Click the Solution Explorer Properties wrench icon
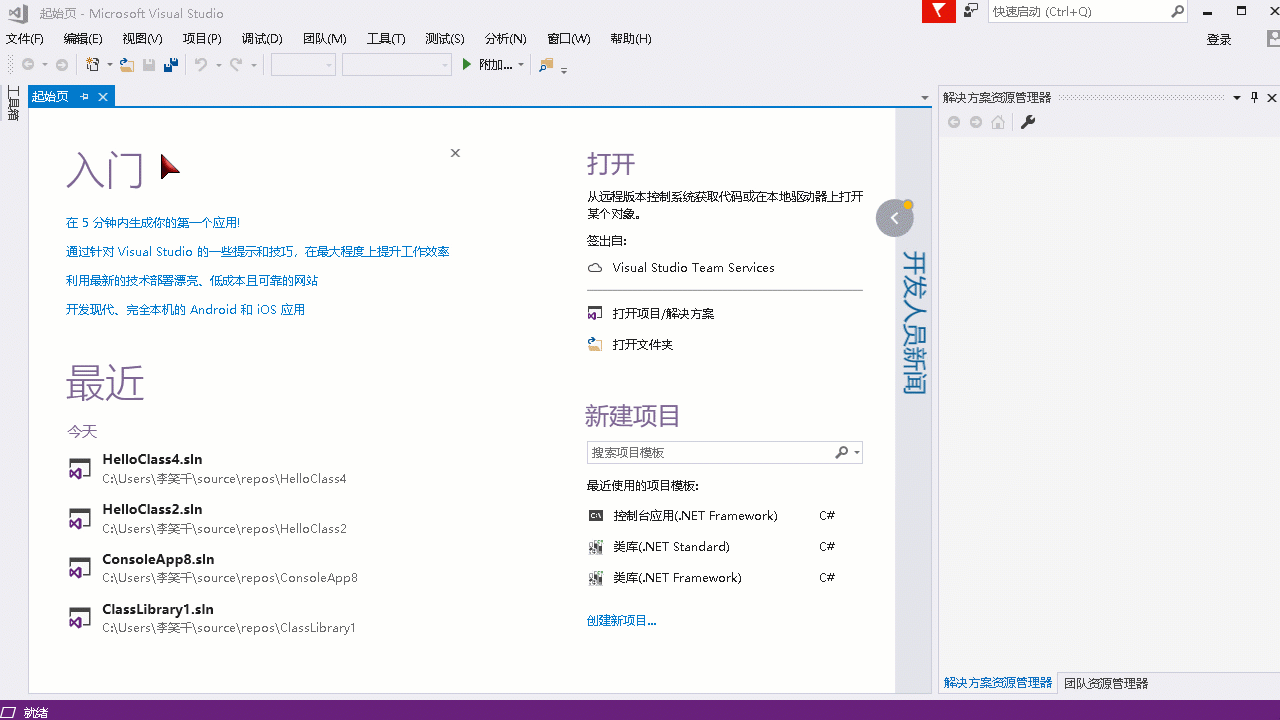The height and width of the screenshot is (720, 1280). [x=1027, y=122]
